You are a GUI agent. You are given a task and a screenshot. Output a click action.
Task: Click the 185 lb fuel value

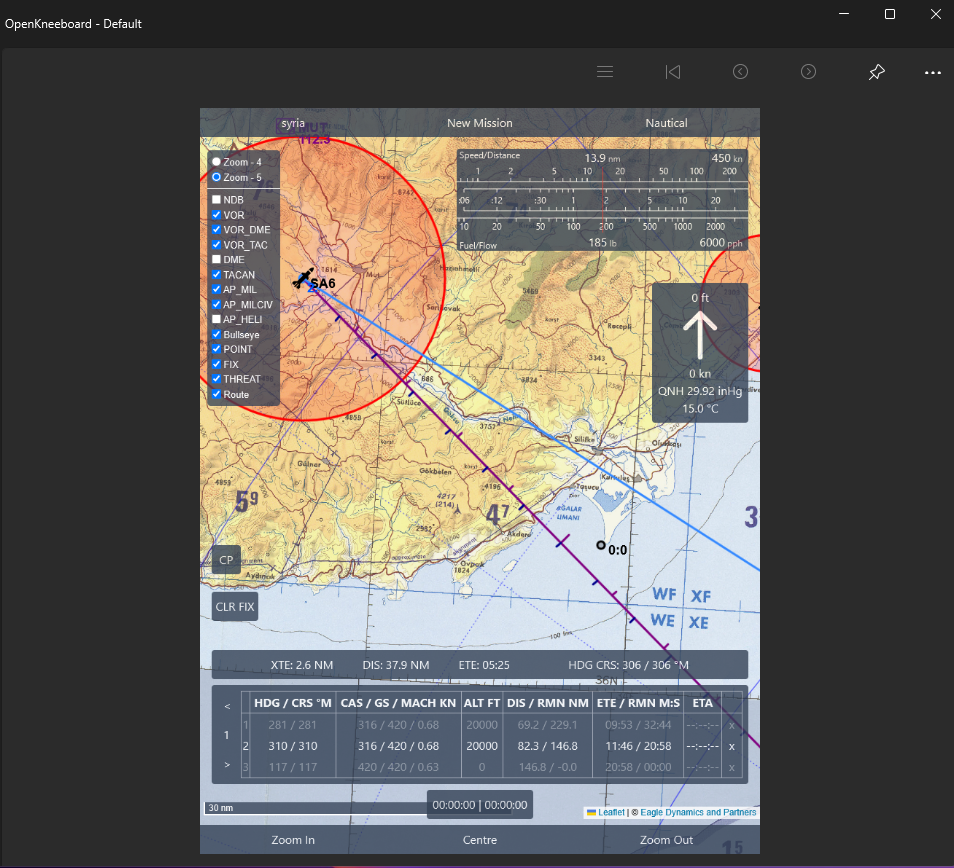(x=602, y=243)
